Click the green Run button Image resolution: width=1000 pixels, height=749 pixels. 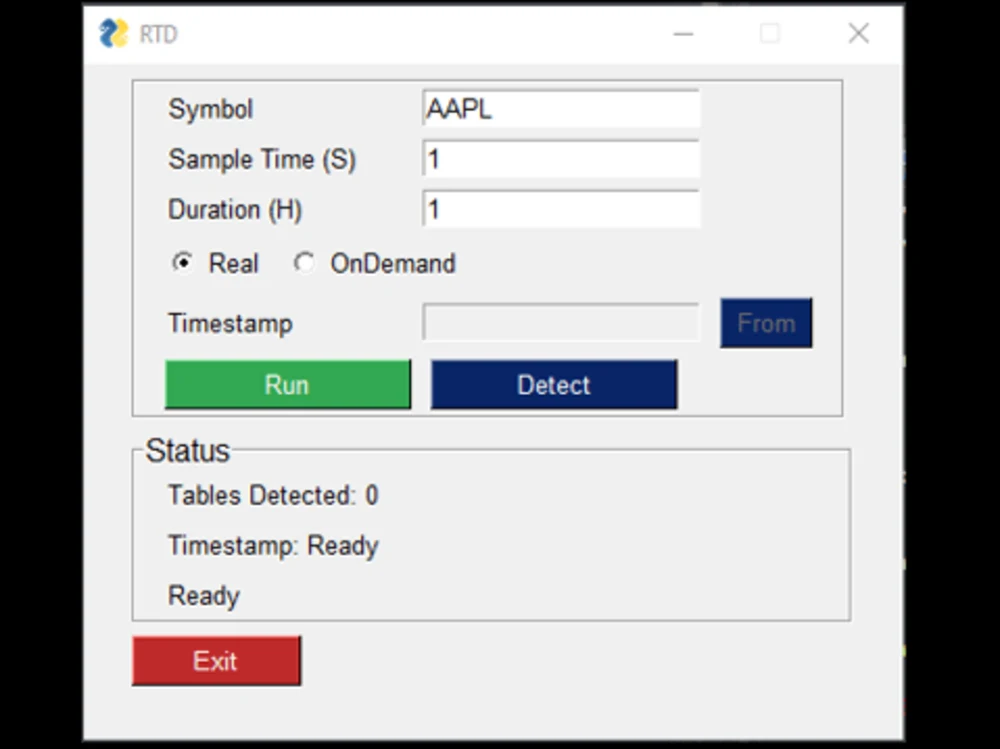[x=287, y=384]
